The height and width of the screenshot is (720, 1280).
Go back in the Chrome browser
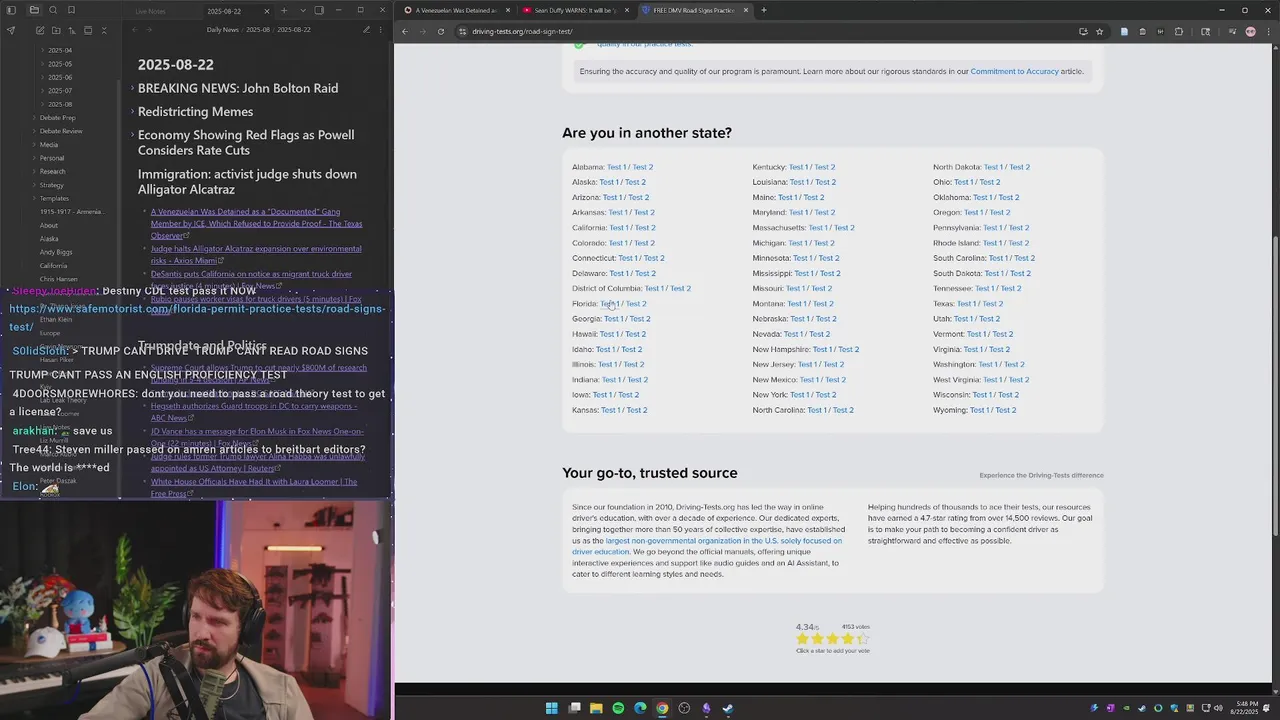(x=405, y=31)
